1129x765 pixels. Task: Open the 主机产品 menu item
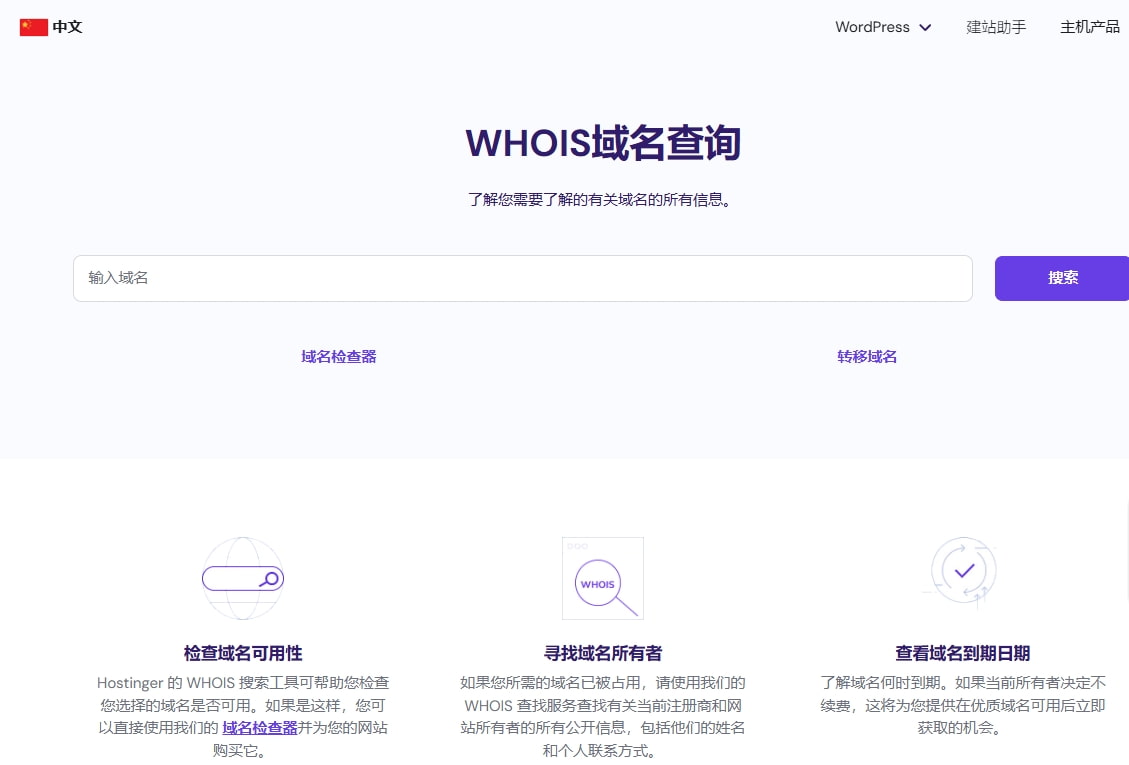tap(1089, 27)
